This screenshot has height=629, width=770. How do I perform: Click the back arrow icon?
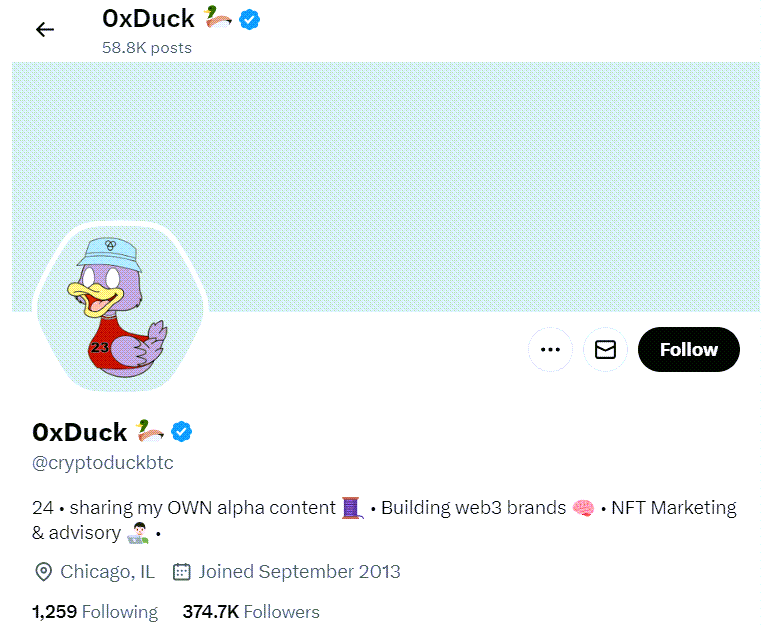pyautogui.click(x=45, y=29)
